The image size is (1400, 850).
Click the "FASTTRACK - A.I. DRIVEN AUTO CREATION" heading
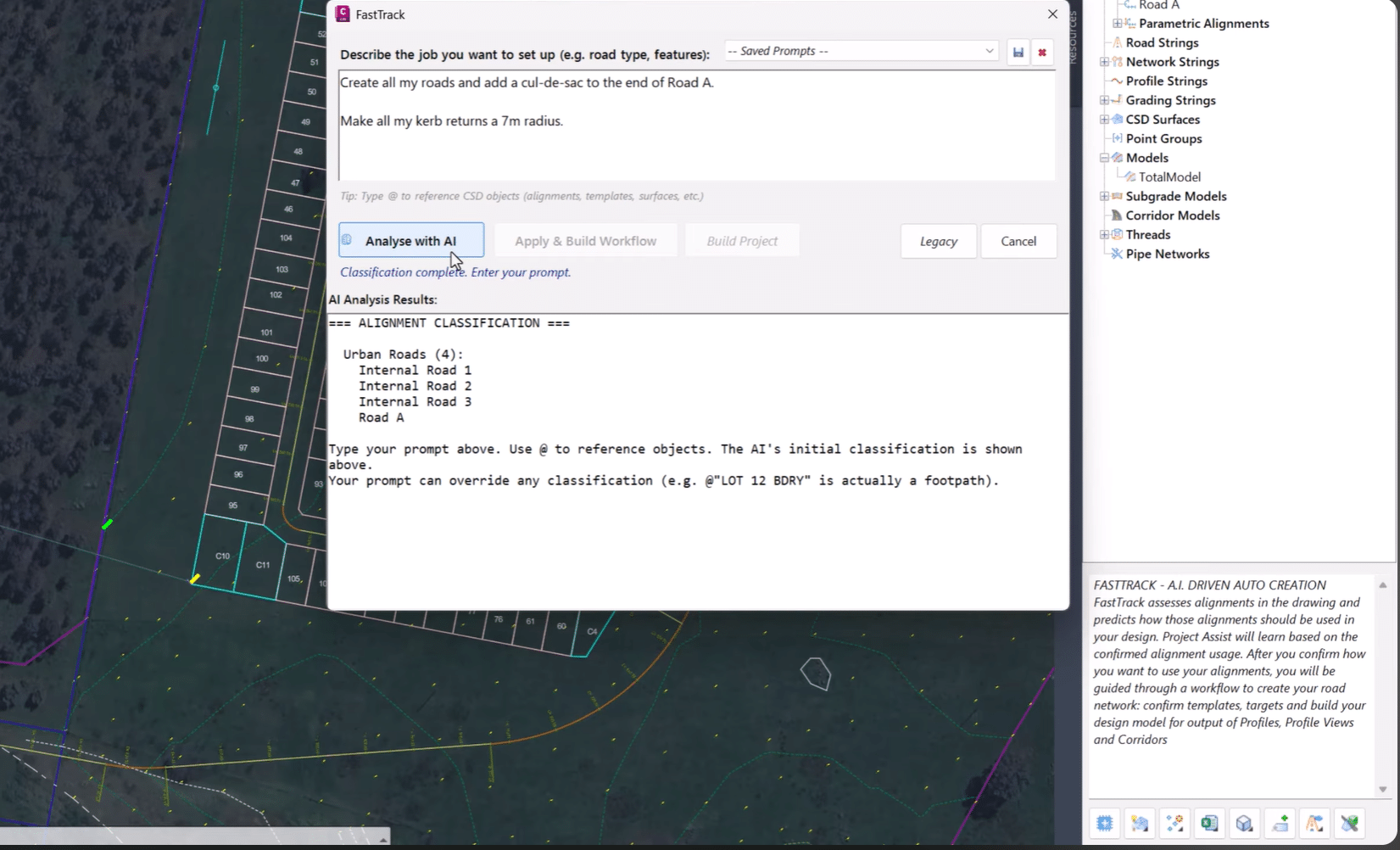pyautogui.click(x=1209, y=585)
